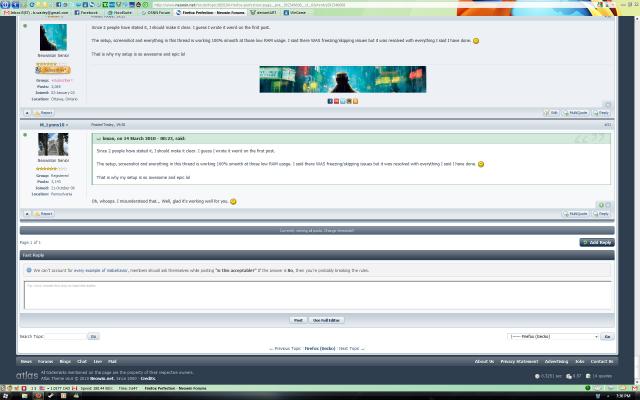Report the first post
640x400 pixels.
coord(43,113)
